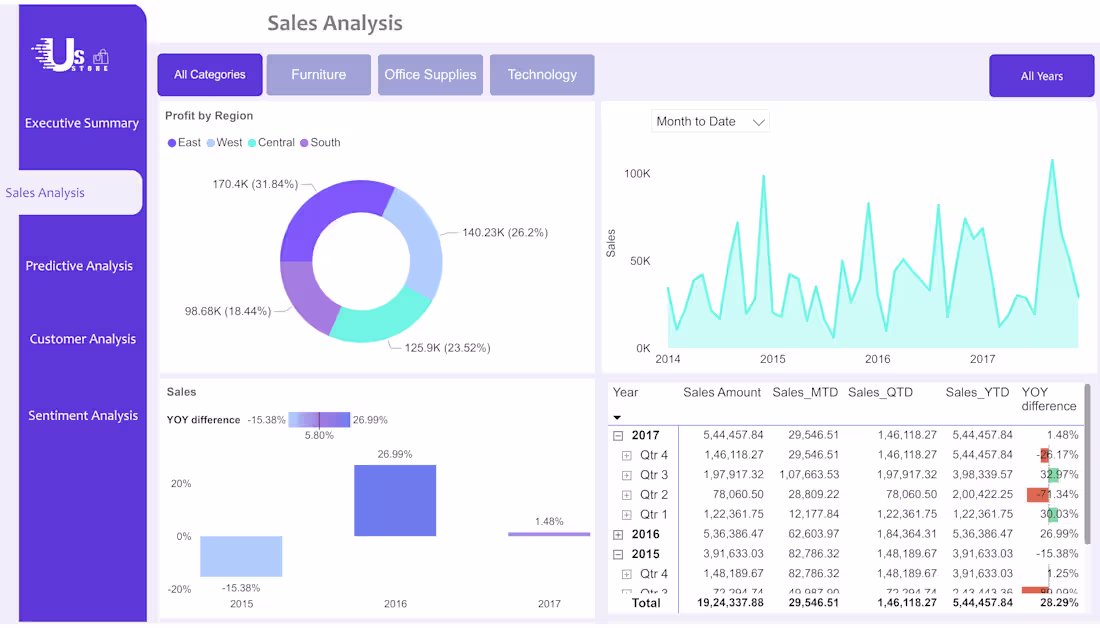
Task: Click the All Years button
Action: [x=1042, y=76]
